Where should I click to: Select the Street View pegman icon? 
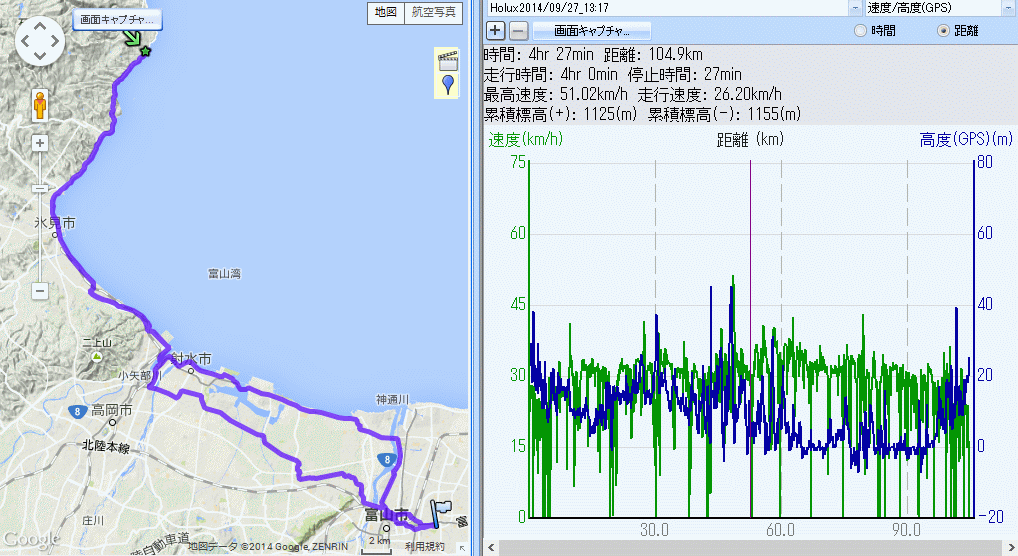pyautogui.click(x=40, y=105)
